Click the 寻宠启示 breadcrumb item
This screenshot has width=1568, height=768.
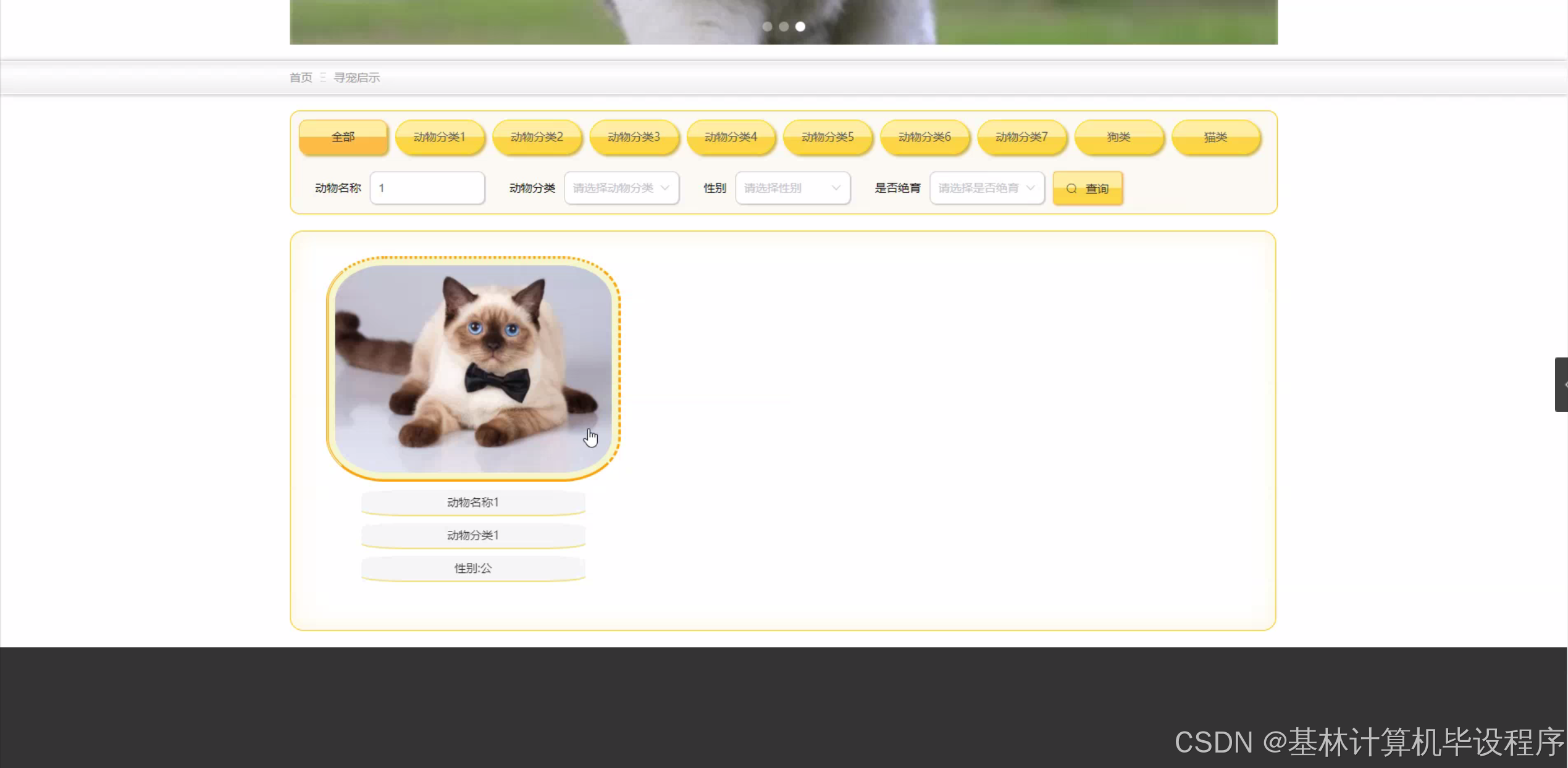pyautogui.click(x=356, y=77)
